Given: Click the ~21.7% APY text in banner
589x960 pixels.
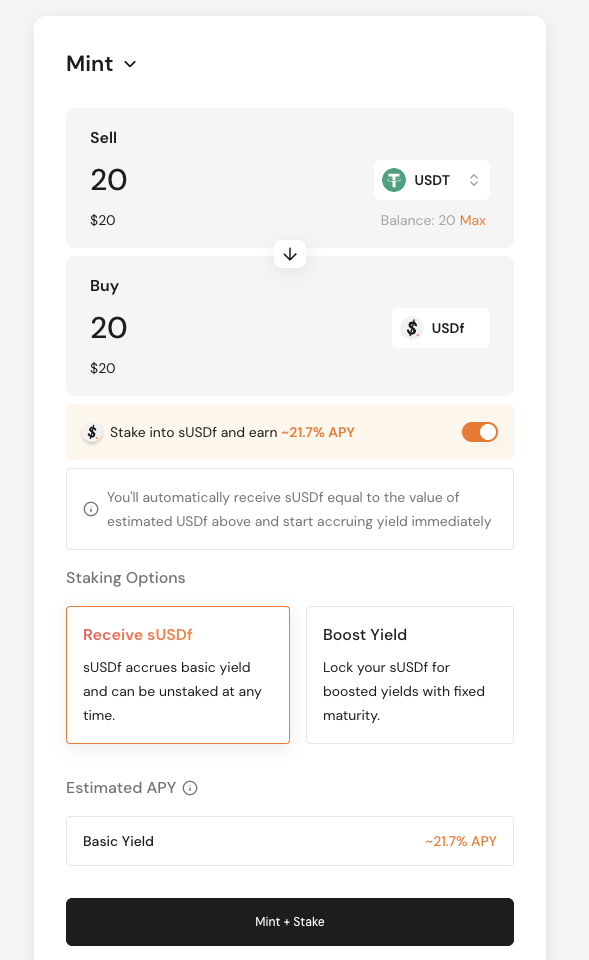Looking at the screenshot, I should pyautogui.click(x=318, y=432).
